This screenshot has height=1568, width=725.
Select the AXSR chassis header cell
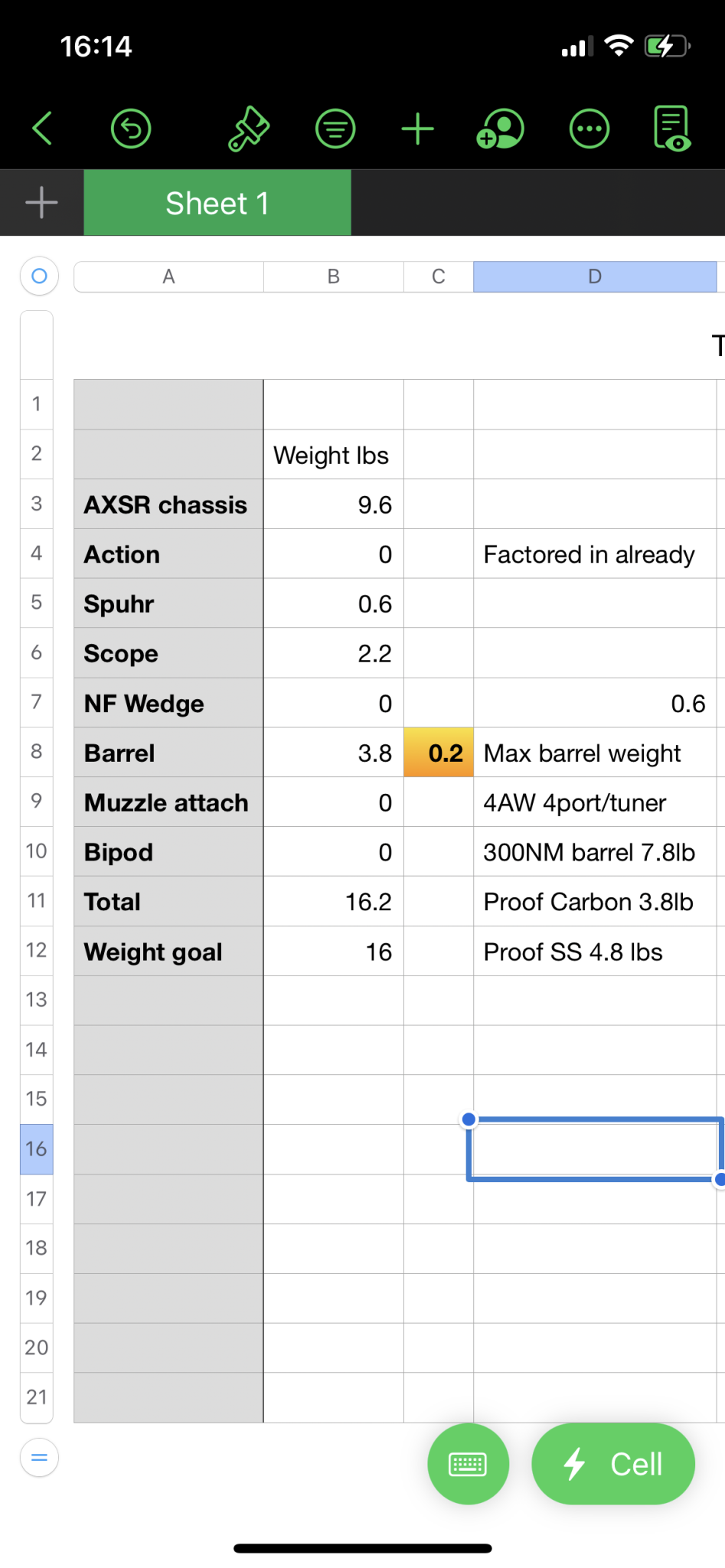click(x=168, y=505)
